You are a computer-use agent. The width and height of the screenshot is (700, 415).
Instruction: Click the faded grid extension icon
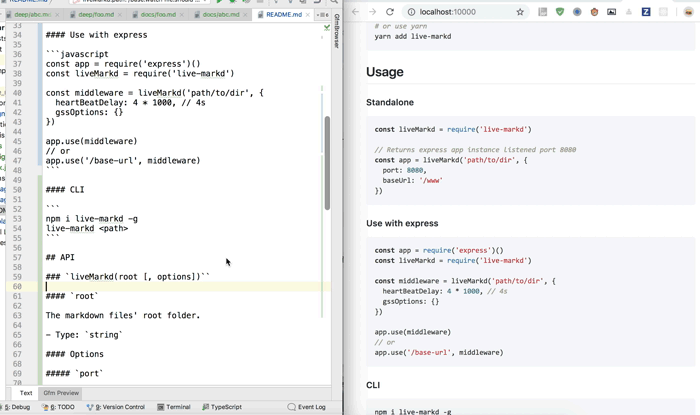[663, 12]
